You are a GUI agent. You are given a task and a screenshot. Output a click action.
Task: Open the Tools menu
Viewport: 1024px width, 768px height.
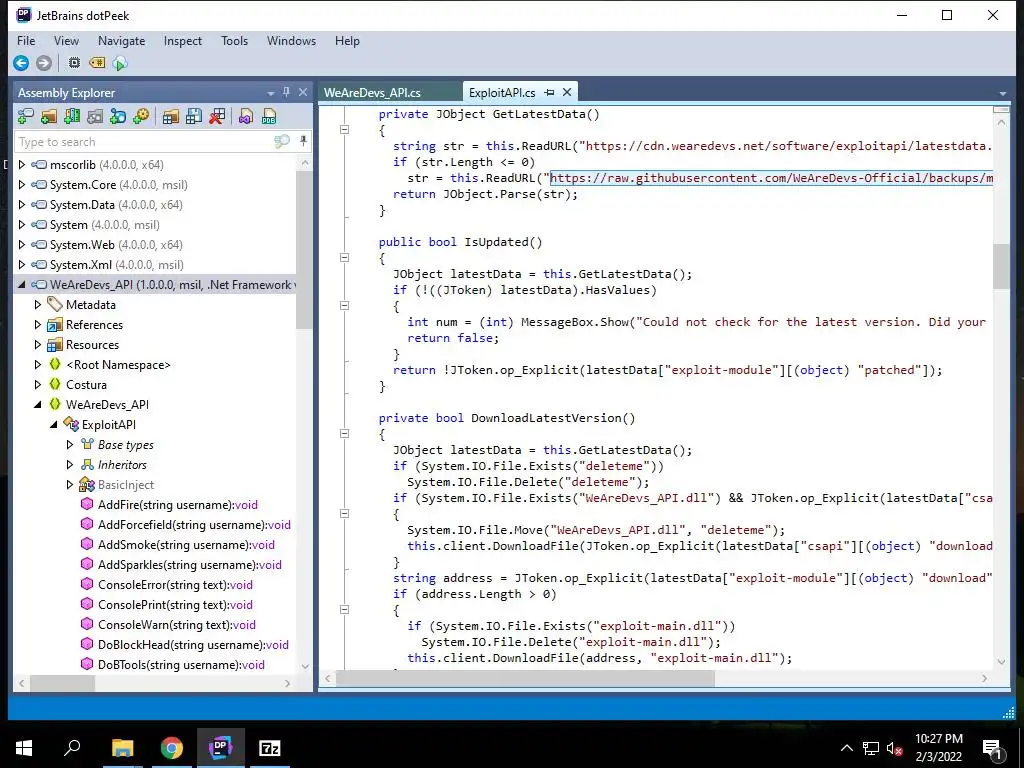234,40
